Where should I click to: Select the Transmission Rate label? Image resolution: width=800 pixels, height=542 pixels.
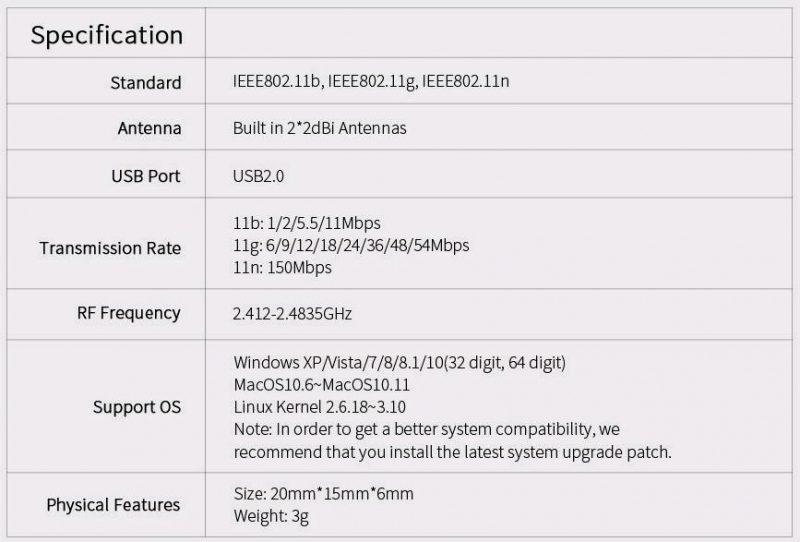click(110, 248)
